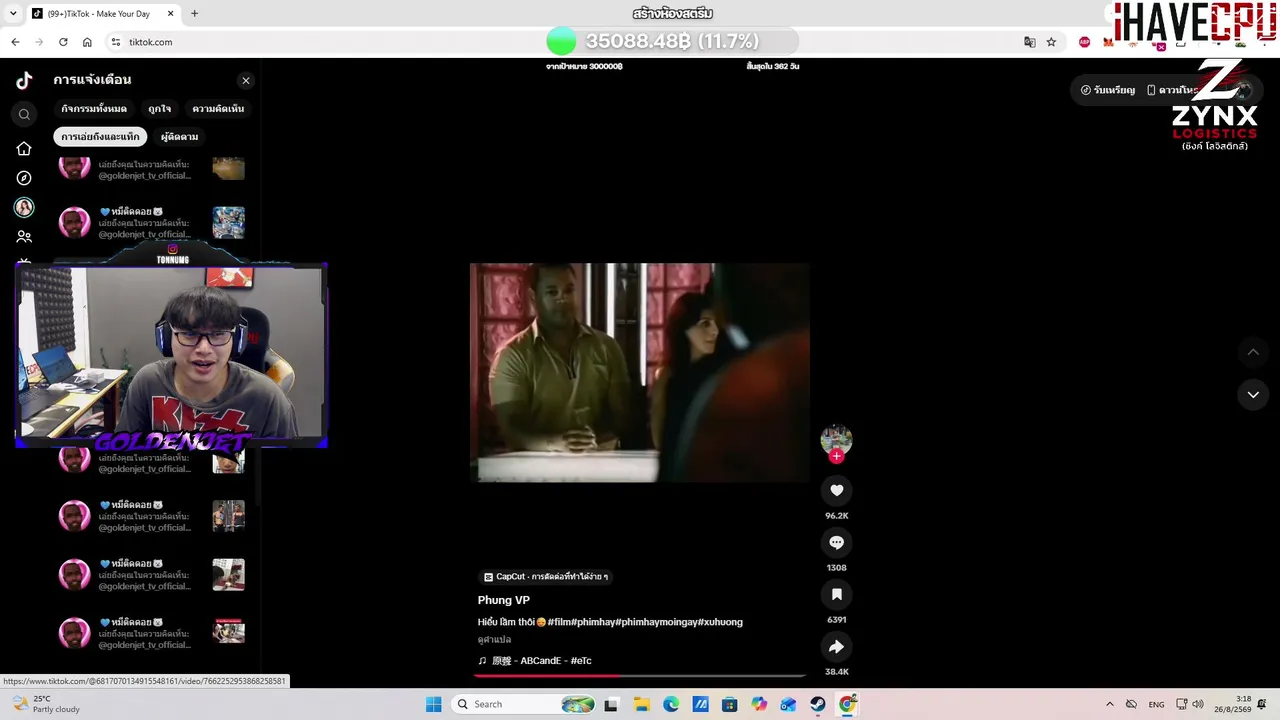This screenshot has height=720, width=1280.
Task: Open a new browser tab
Action: click(194, 14)
